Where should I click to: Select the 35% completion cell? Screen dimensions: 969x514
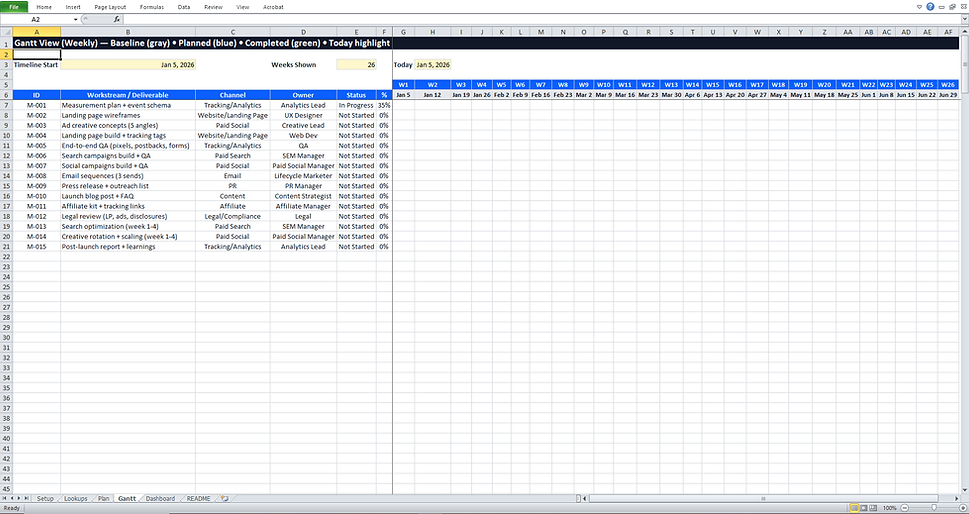pos(384,105)
